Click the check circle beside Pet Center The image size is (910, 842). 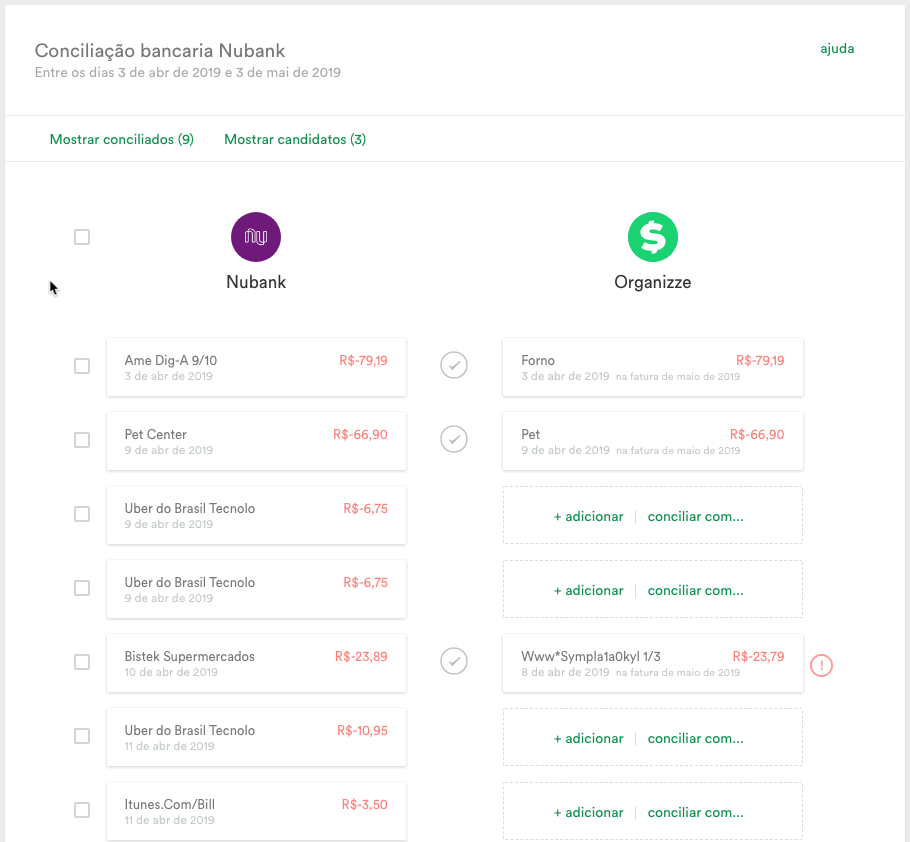pos(454,439)
